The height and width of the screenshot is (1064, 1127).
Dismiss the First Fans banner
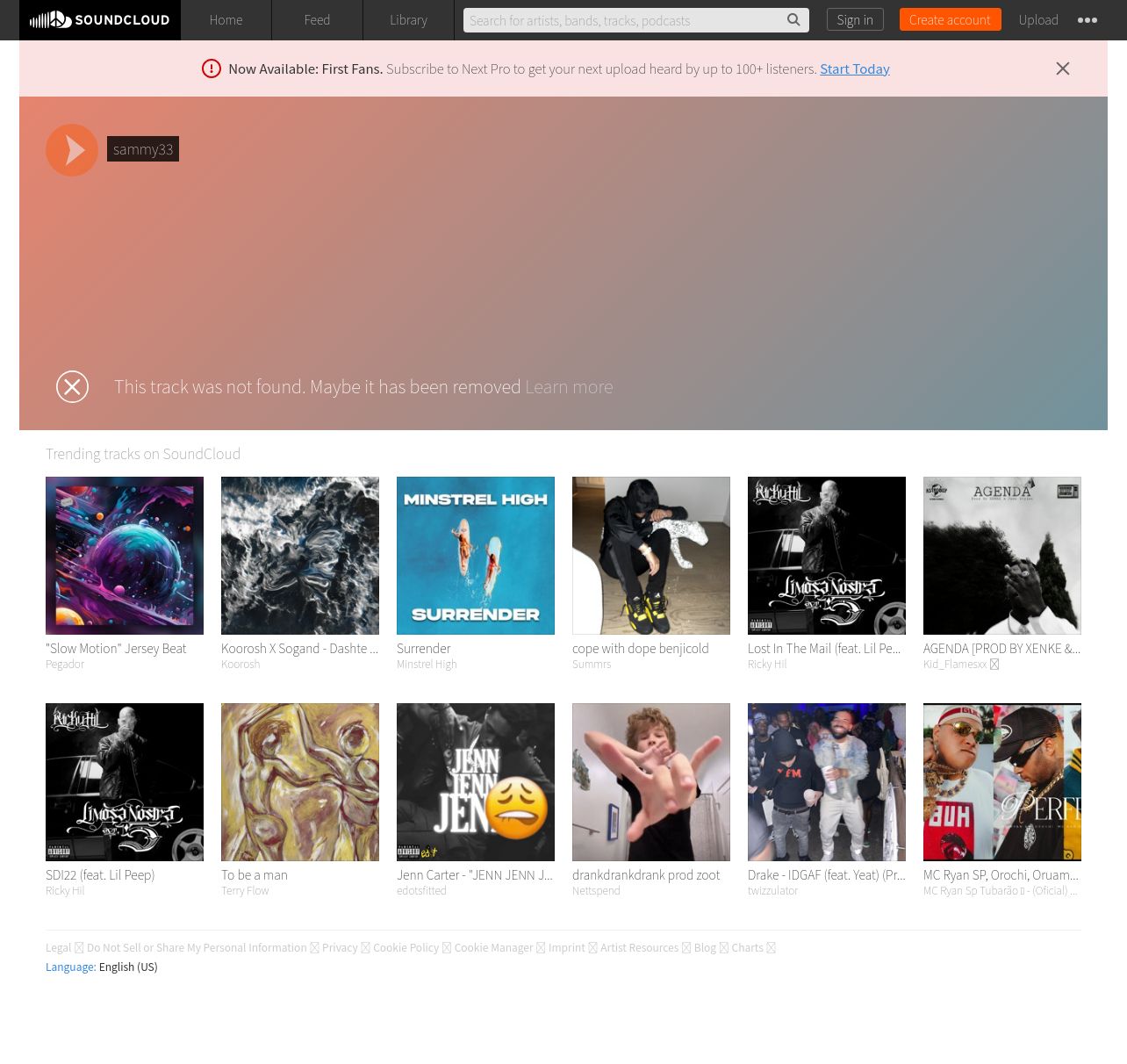1062,68
